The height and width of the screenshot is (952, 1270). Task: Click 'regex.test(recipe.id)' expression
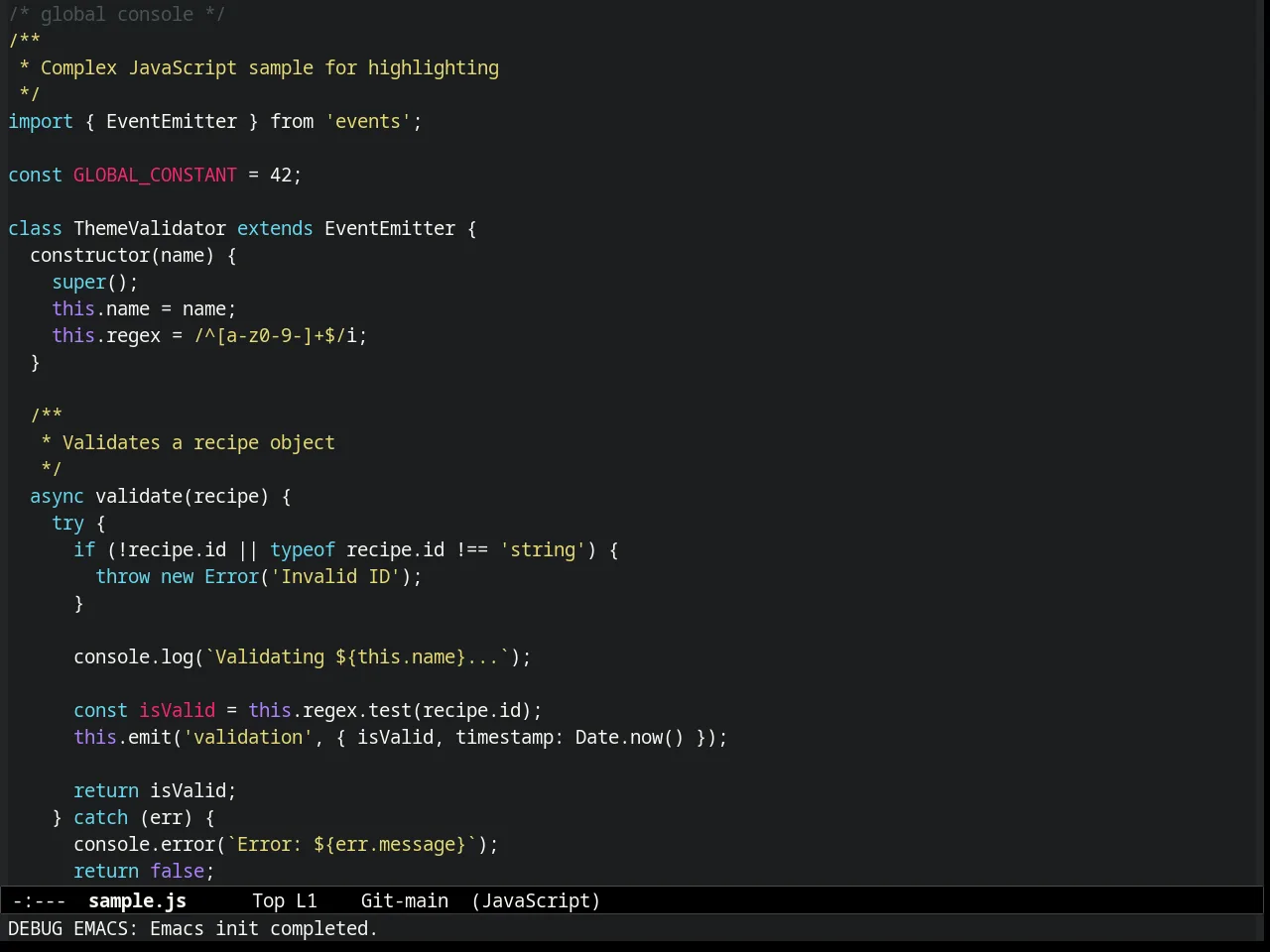pyautogui.click(x=417, y=710)
